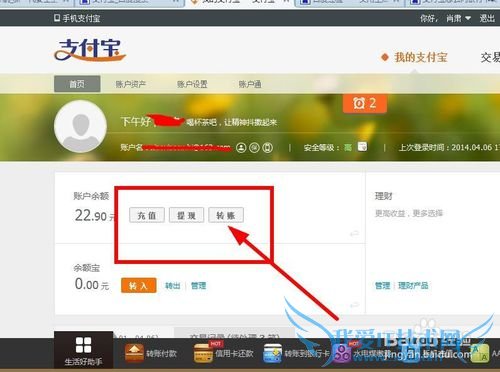
Task: Click the 提现 button
Action: click(186, 215)
